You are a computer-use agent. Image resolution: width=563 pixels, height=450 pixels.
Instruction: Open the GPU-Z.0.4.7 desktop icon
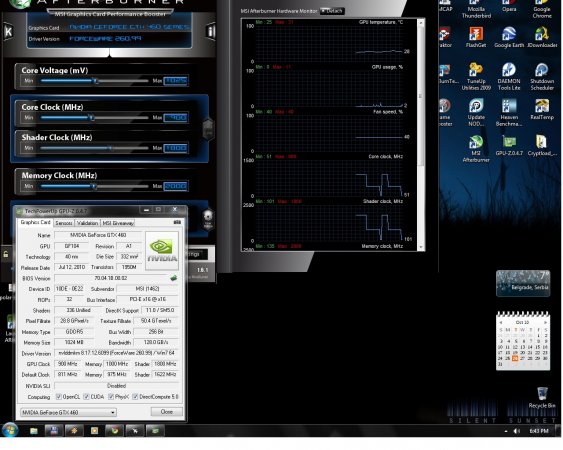pyautogui.click(x=509, y=146)
